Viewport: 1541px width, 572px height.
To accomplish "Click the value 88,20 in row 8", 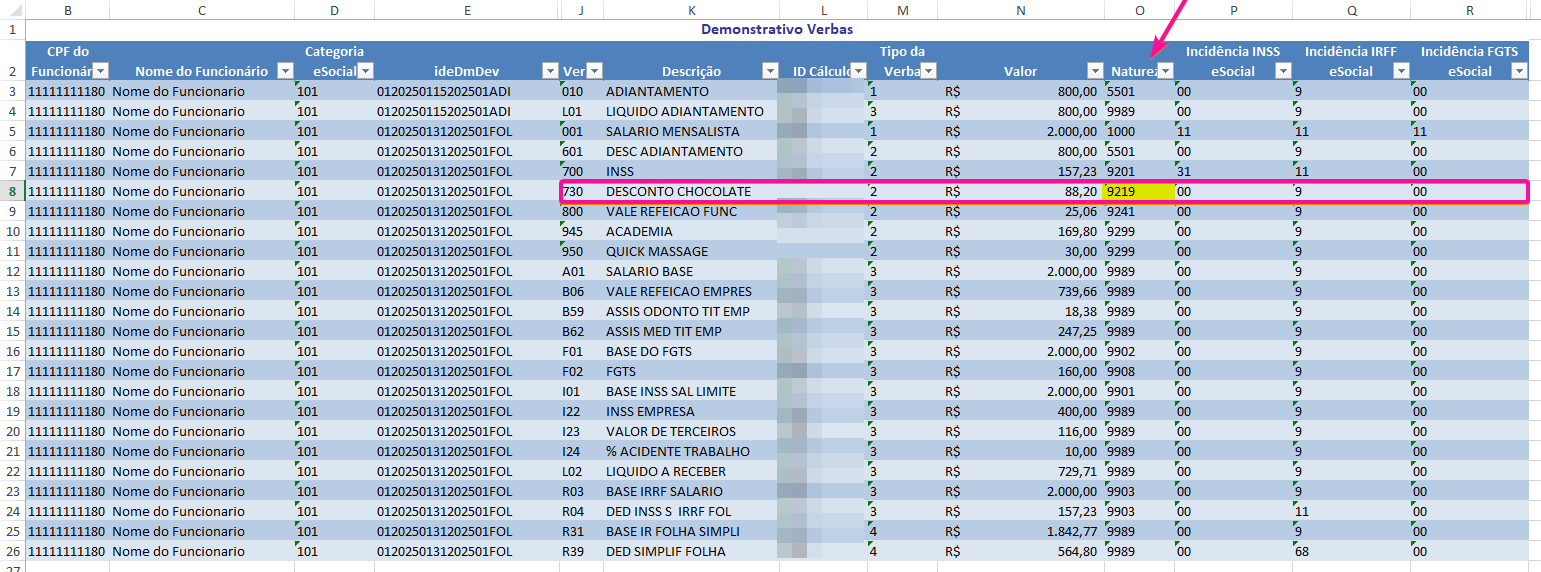I will 1020,191.
